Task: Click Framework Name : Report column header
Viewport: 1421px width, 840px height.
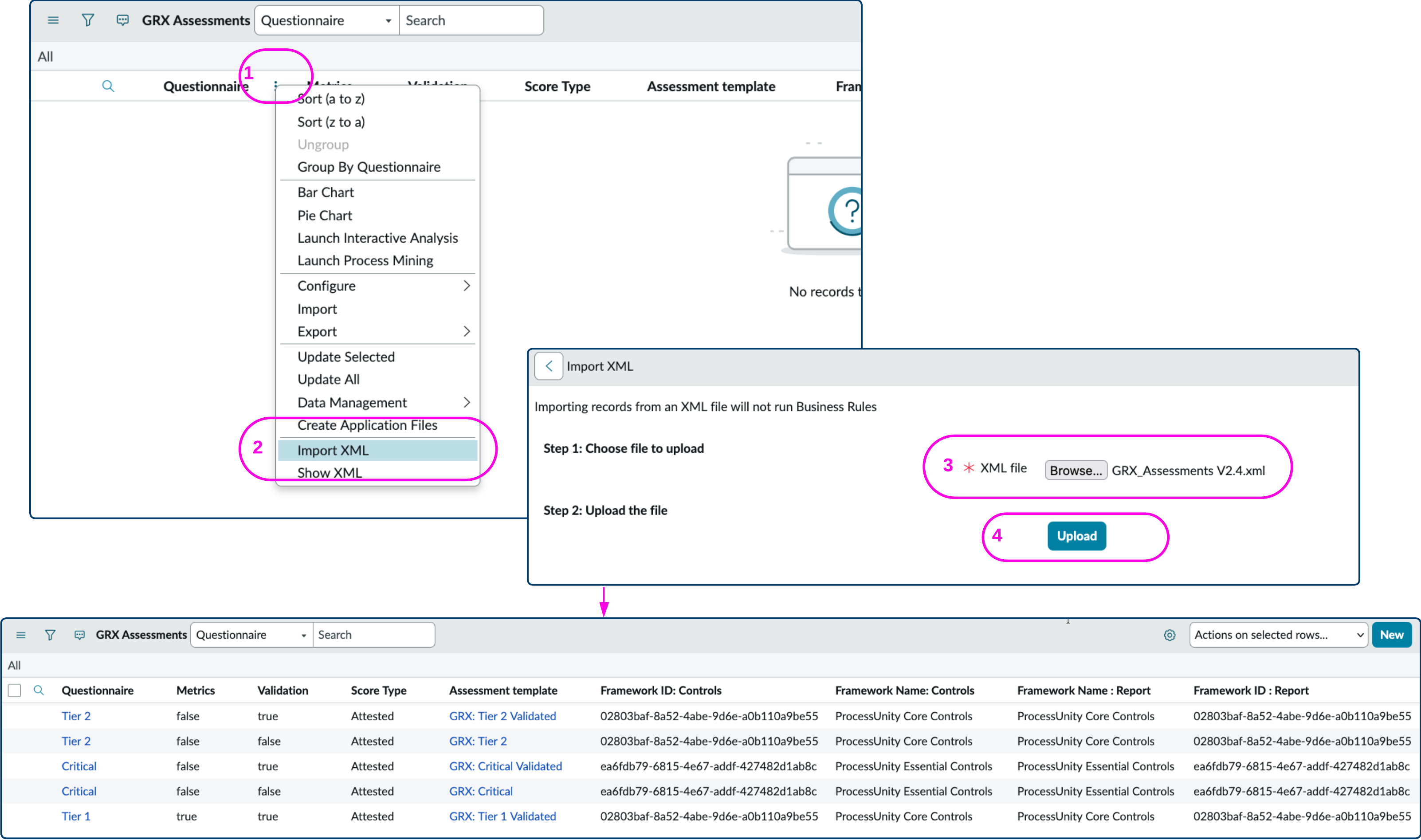Action: [1084, 691]
